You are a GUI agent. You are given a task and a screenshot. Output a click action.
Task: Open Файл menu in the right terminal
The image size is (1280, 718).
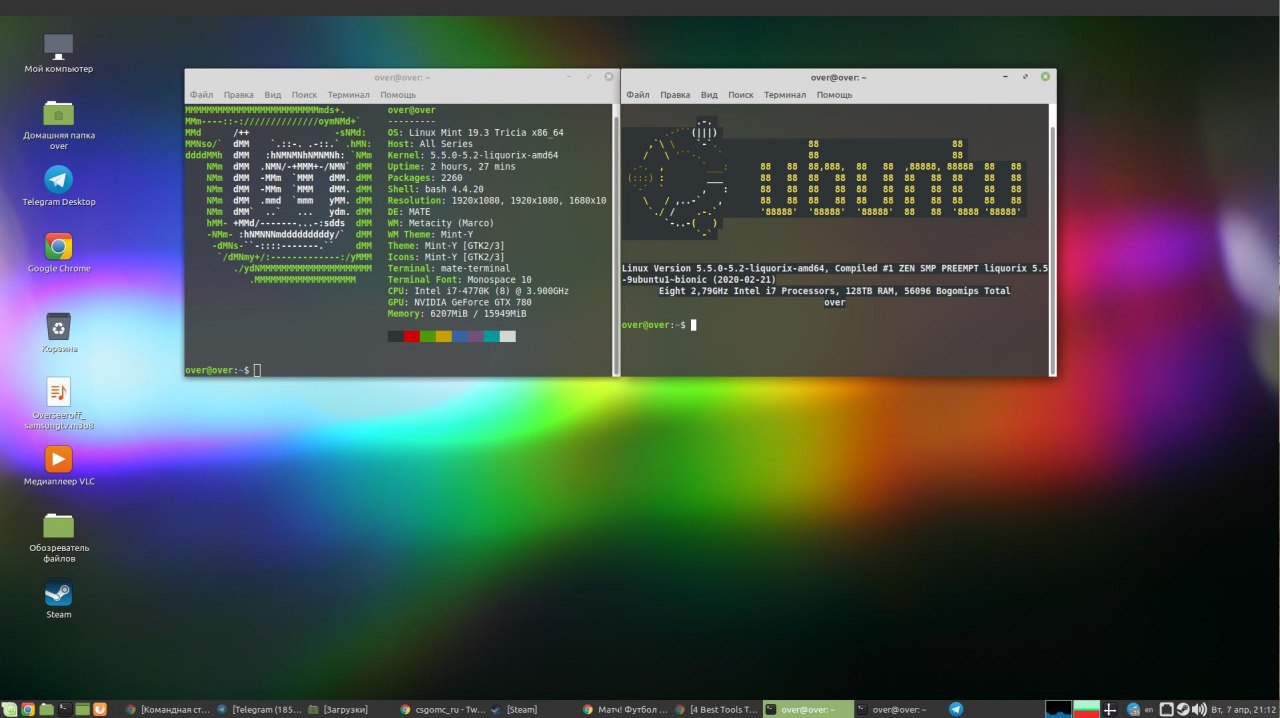pos(638,95)
